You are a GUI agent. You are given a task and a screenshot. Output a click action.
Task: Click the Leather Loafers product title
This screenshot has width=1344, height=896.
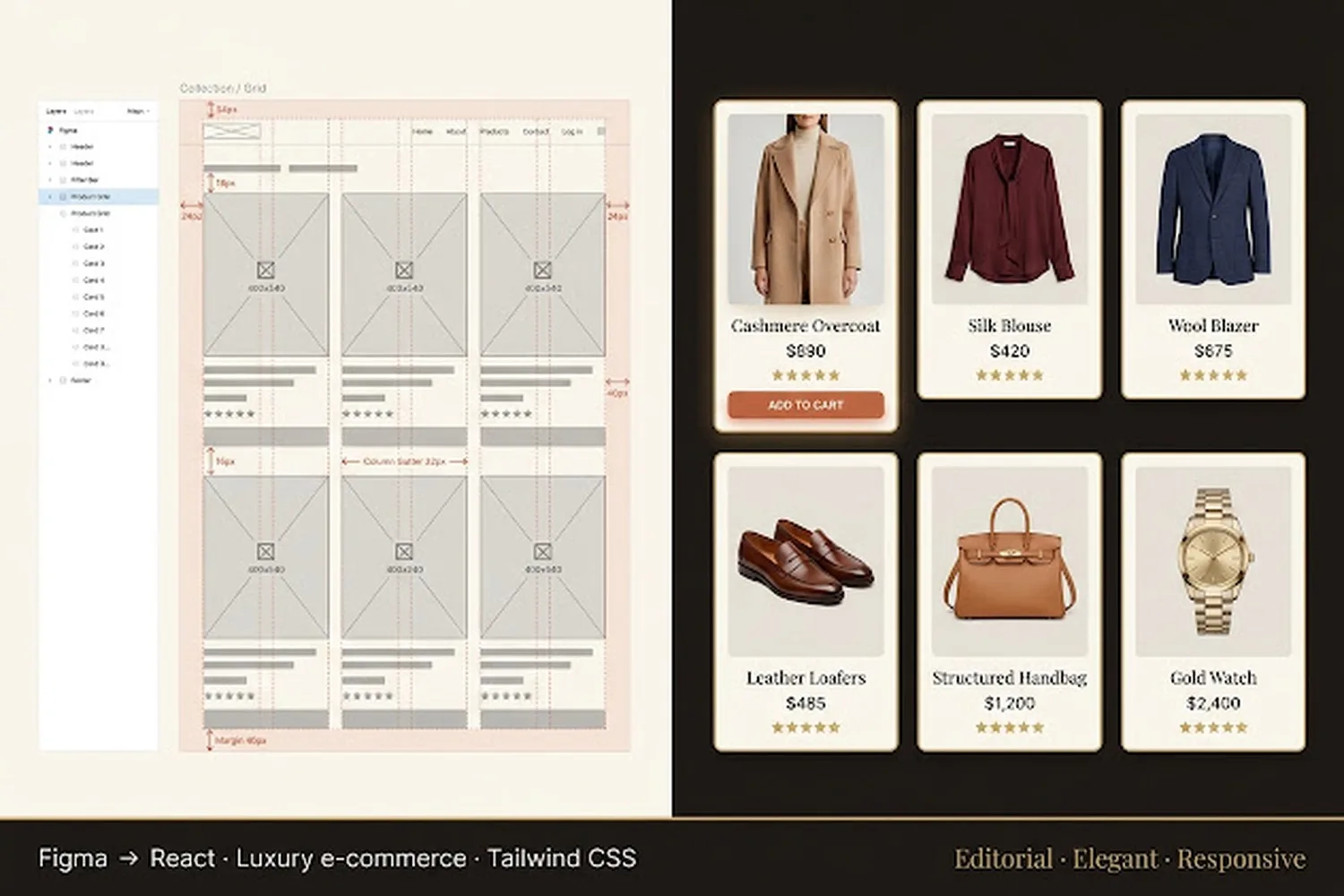coord(806,678)
